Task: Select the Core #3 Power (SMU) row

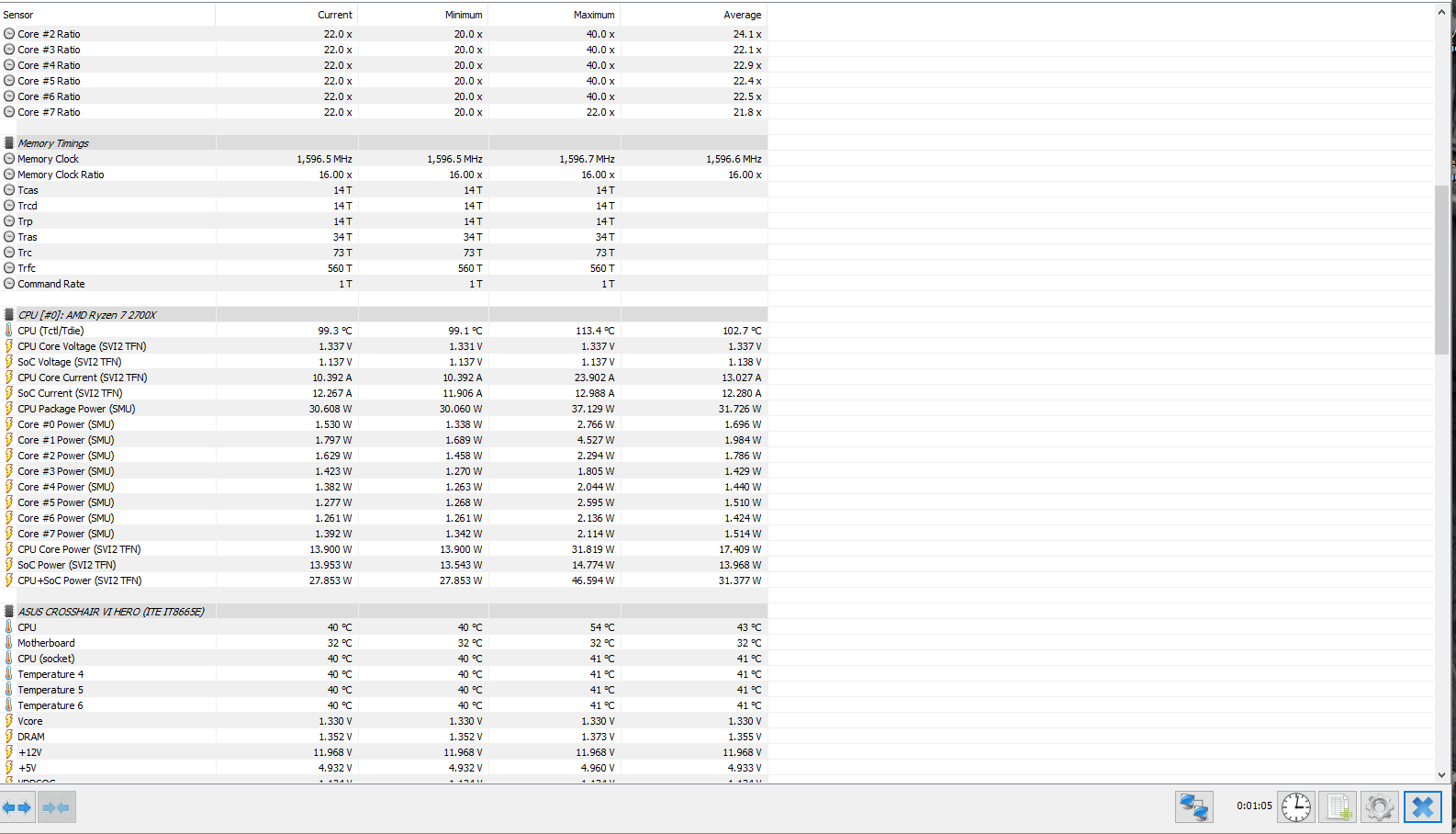Action: pyautogui.click(x=384, y=471)
